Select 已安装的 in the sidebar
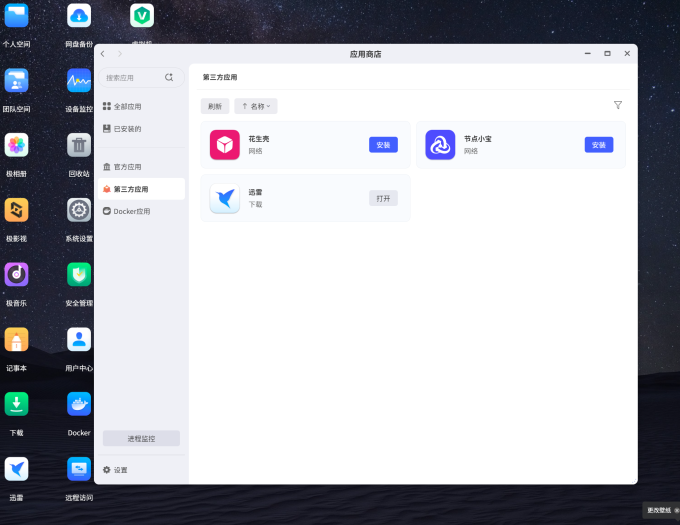Viewport: 680px width, 525px height. (x=141, y=129)
